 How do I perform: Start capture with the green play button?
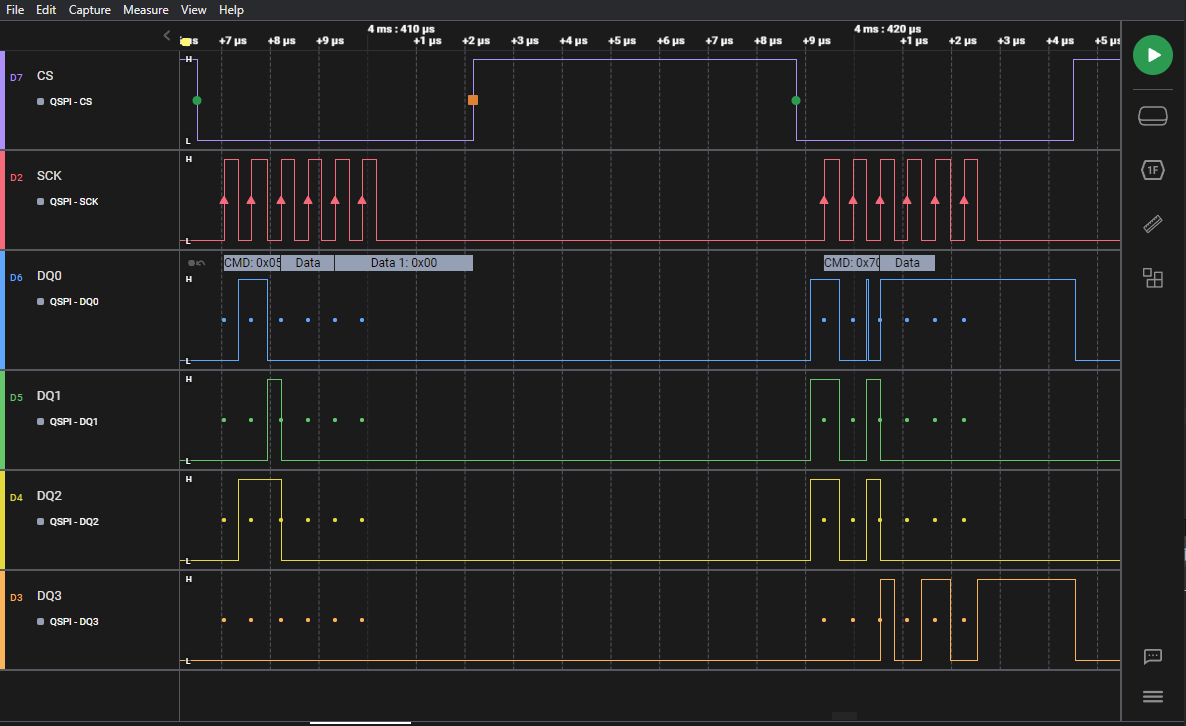click(x=1152, y=55)
